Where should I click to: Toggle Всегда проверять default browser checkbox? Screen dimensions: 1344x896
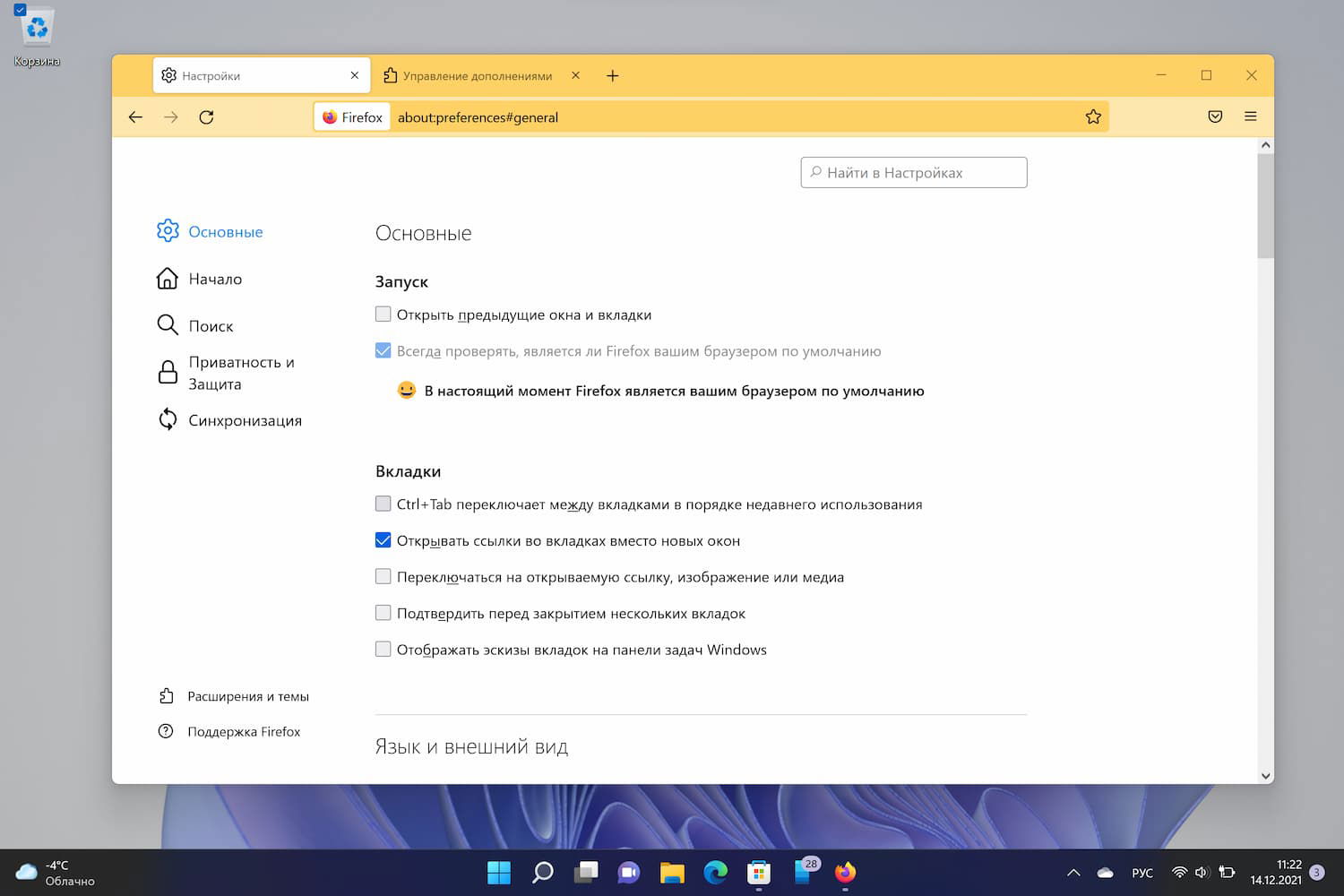383,350
